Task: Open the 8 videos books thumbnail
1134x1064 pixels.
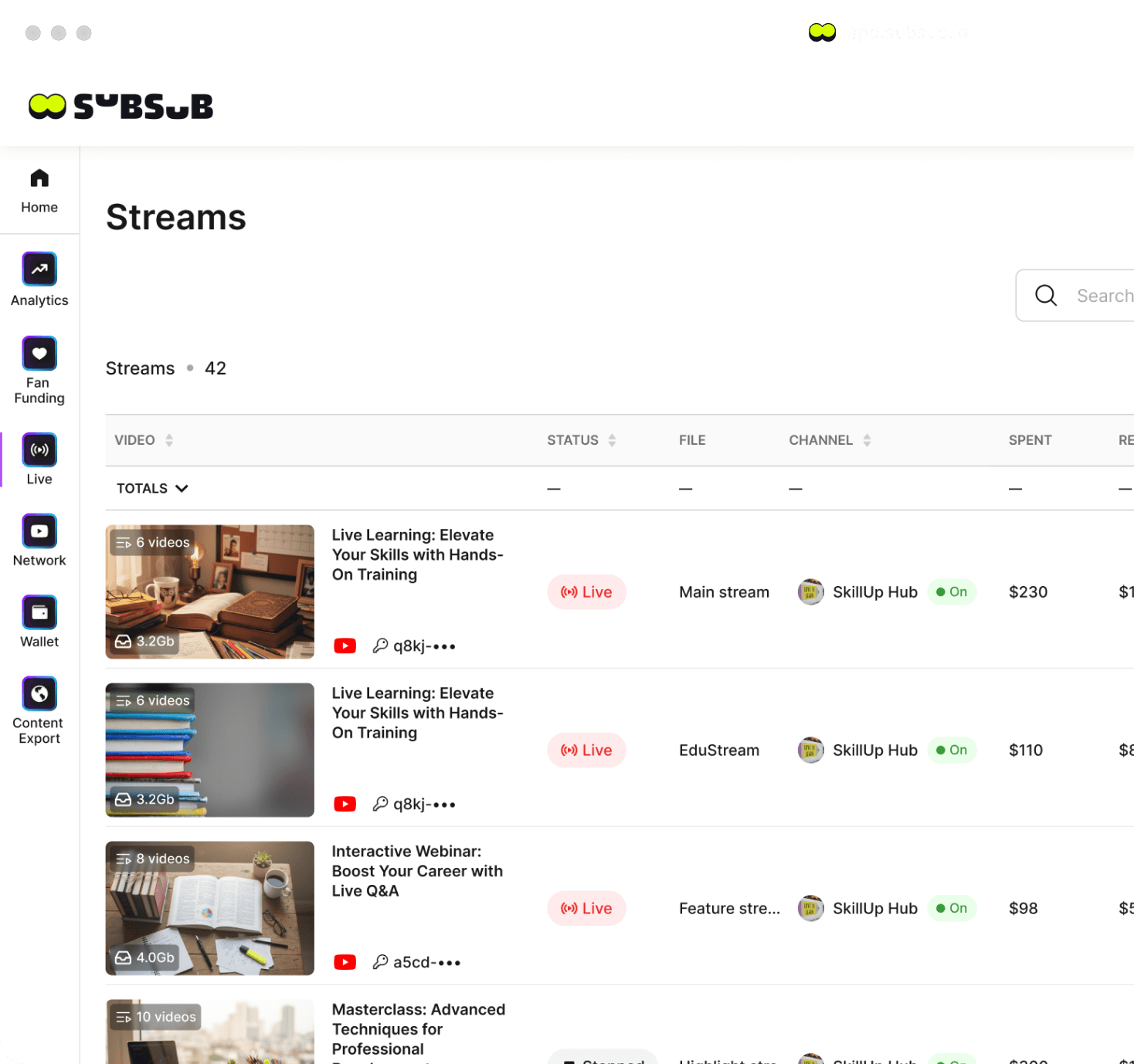Action: 210,908
